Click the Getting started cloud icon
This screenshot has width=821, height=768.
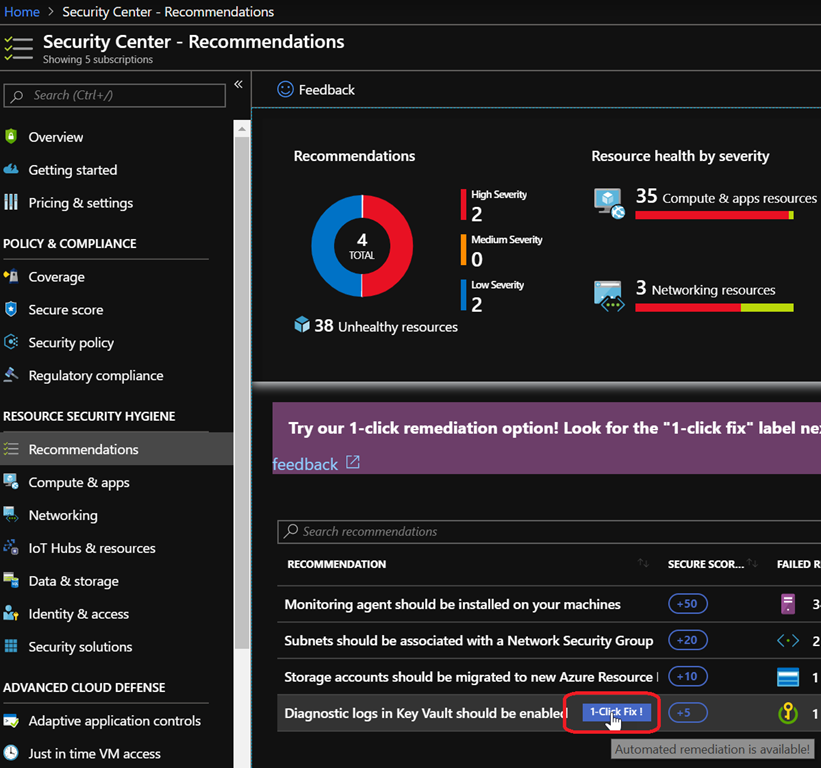[x=11, y=170]
